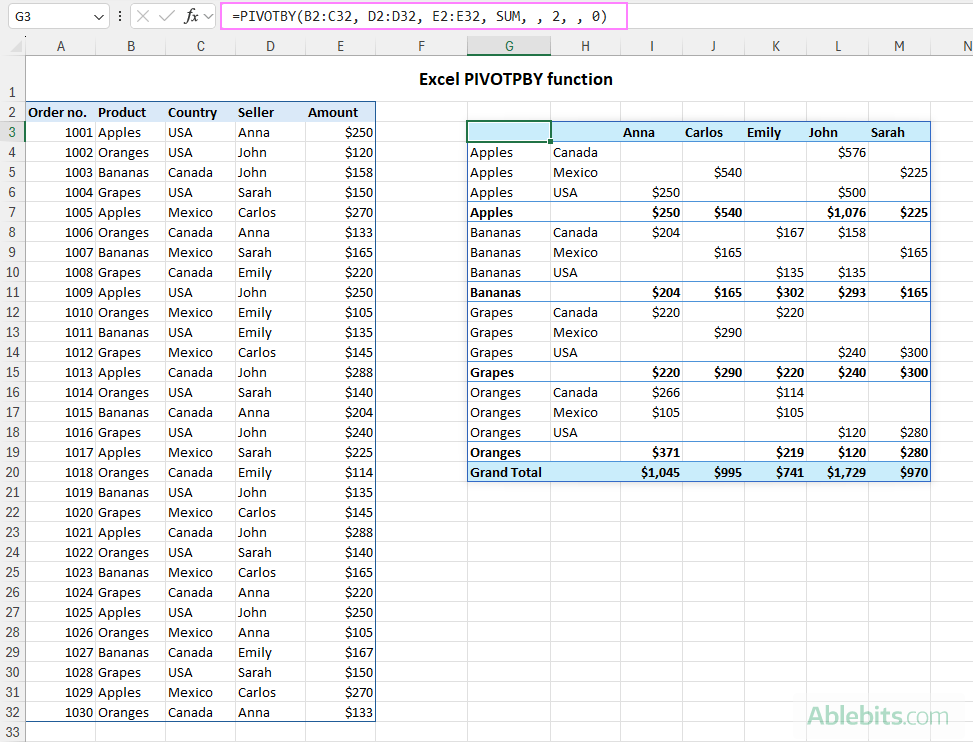
Task: Open Insert Function using the fx icon
Action: click(191, 17)
